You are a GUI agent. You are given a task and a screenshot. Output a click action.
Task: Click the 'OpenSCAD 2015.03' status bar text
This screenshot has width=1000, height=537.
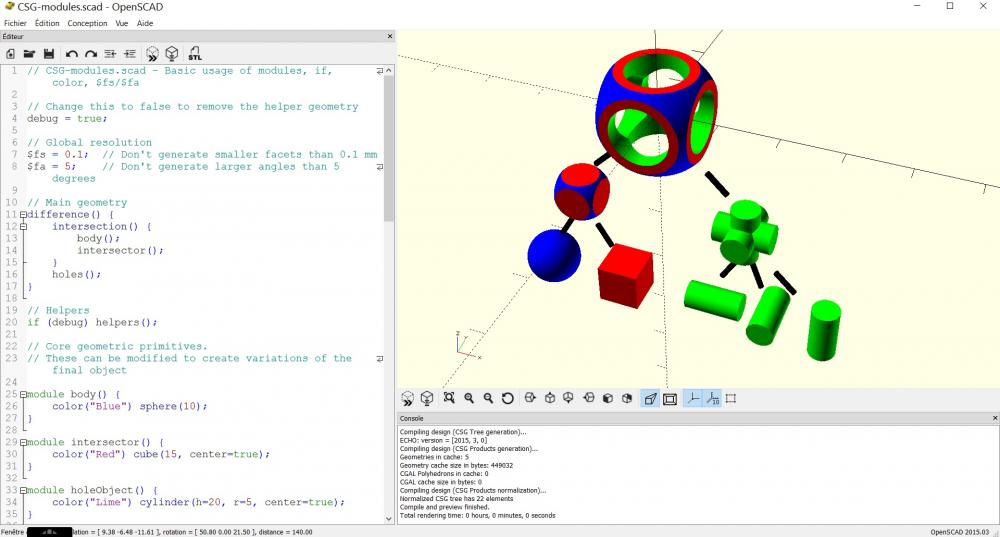click(960, 532)
